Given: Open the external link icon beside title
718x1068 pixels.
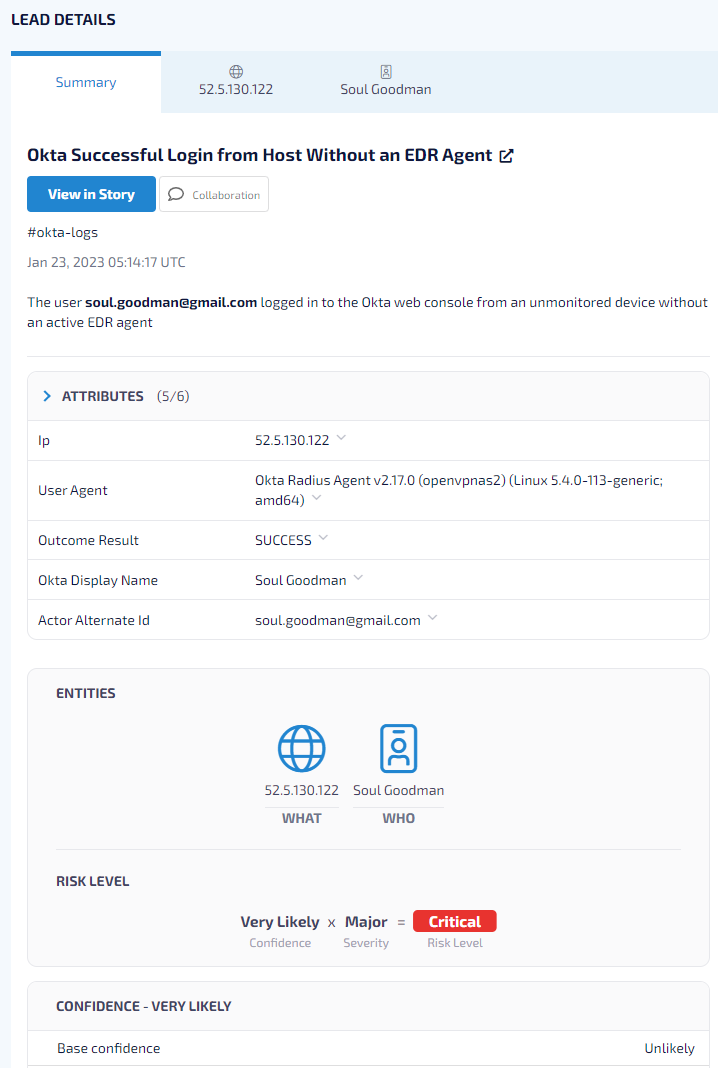Looking at the screenshot, I should [x=506, y=156].
